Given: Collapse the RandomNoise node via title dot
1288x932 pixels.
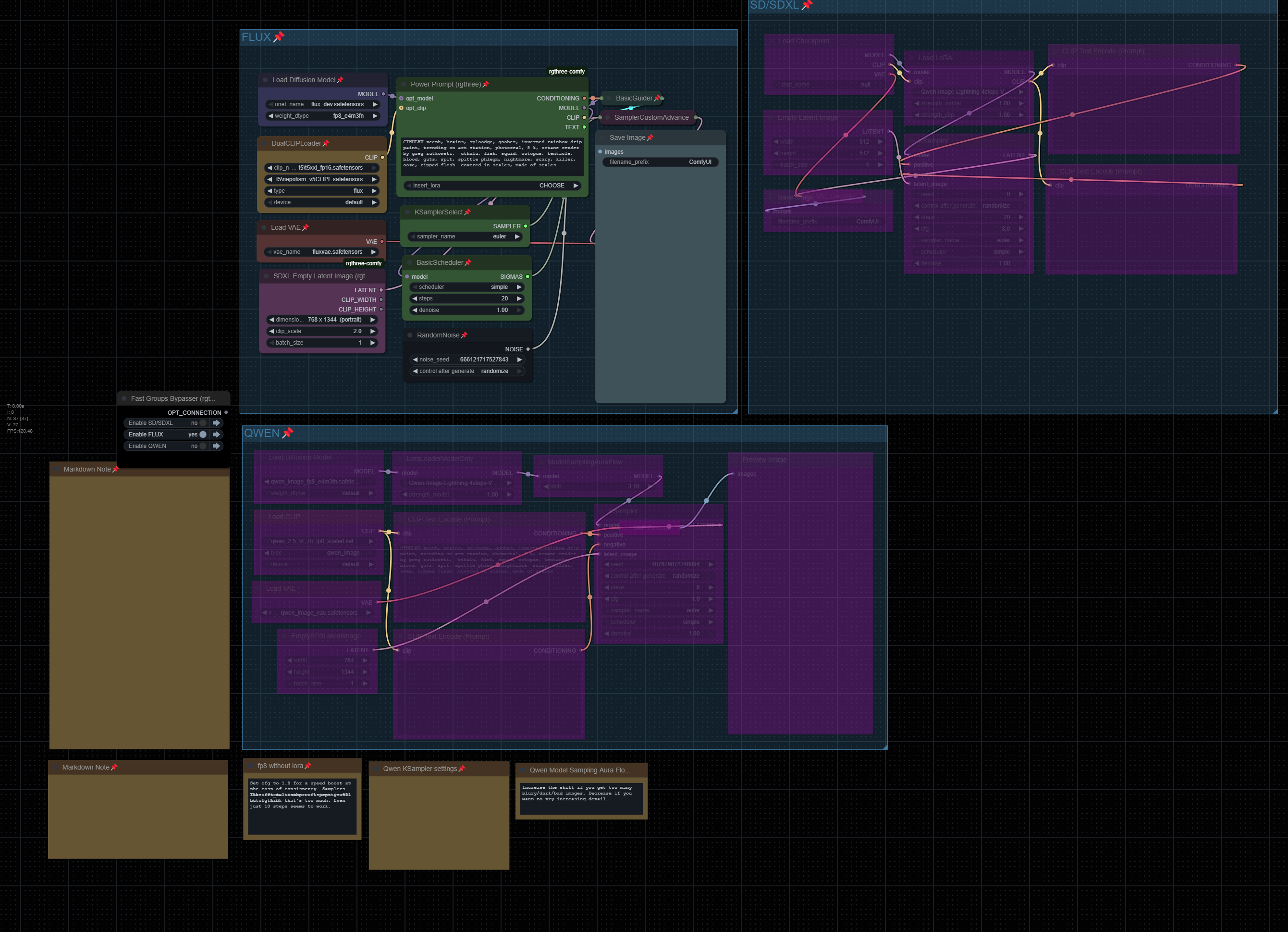Looking at the screenshot, I should tap(410, 336).
